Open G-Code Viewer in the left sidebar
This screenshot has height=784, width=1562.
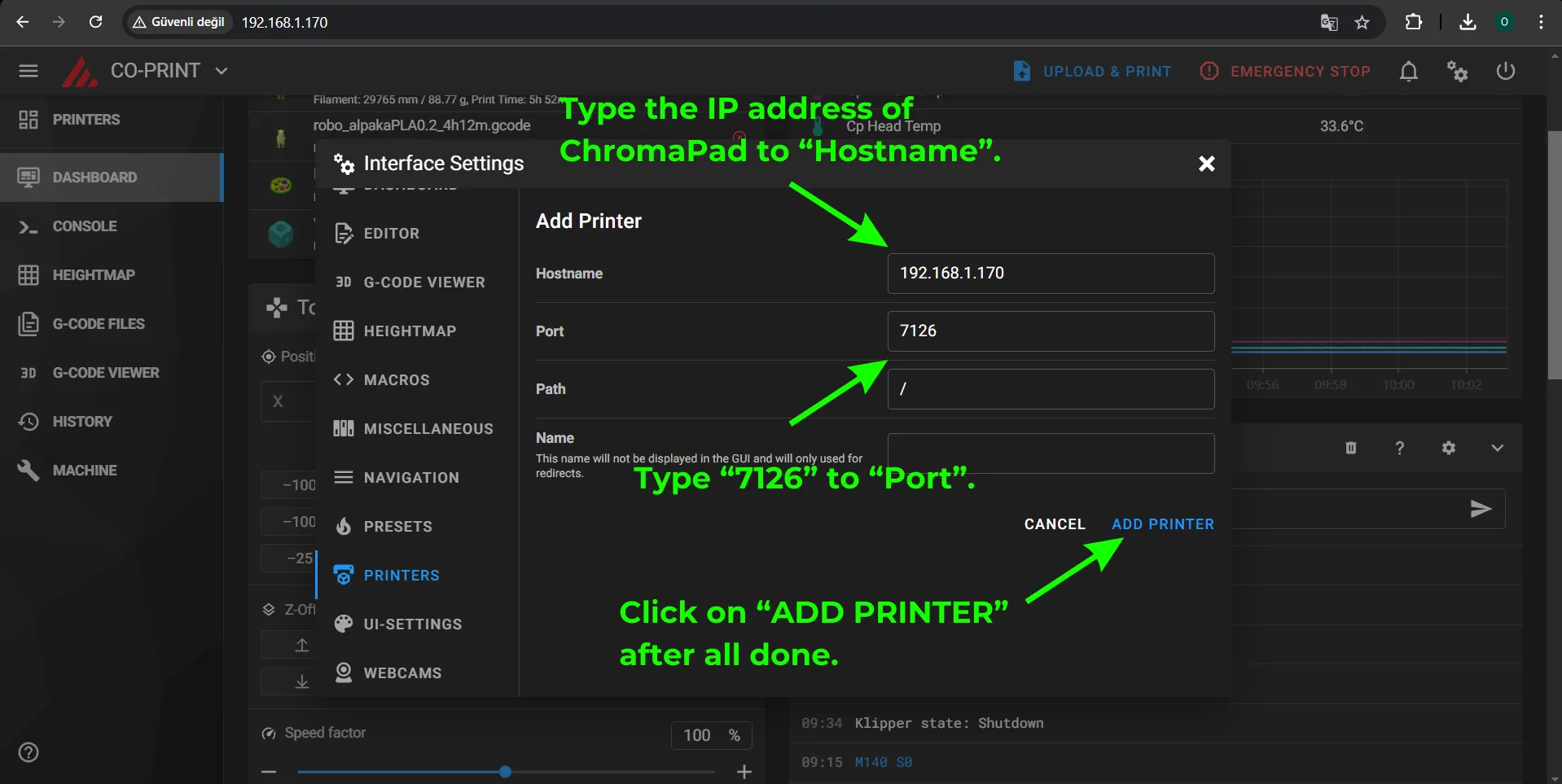coord(112,373)
